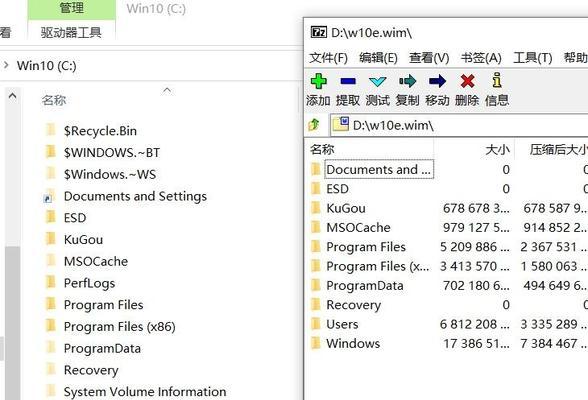Click the Copy (复制) arrow icon

click(x=407, y=81)
